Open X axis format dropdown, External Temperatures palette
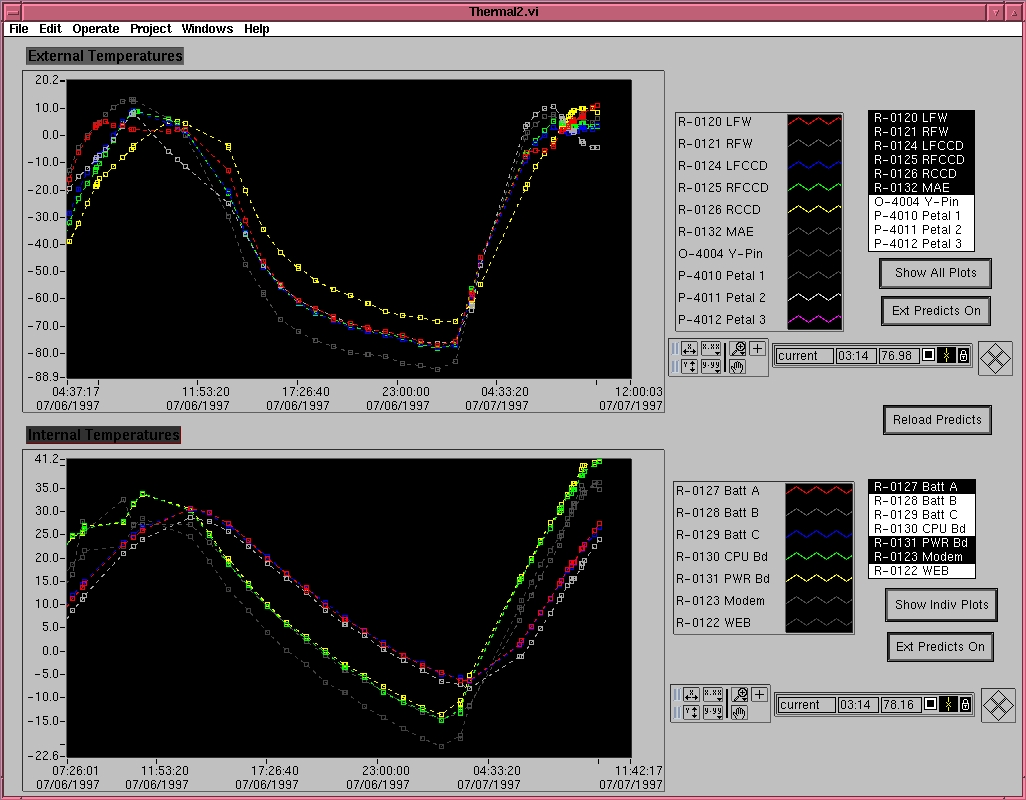 point(712,349)
